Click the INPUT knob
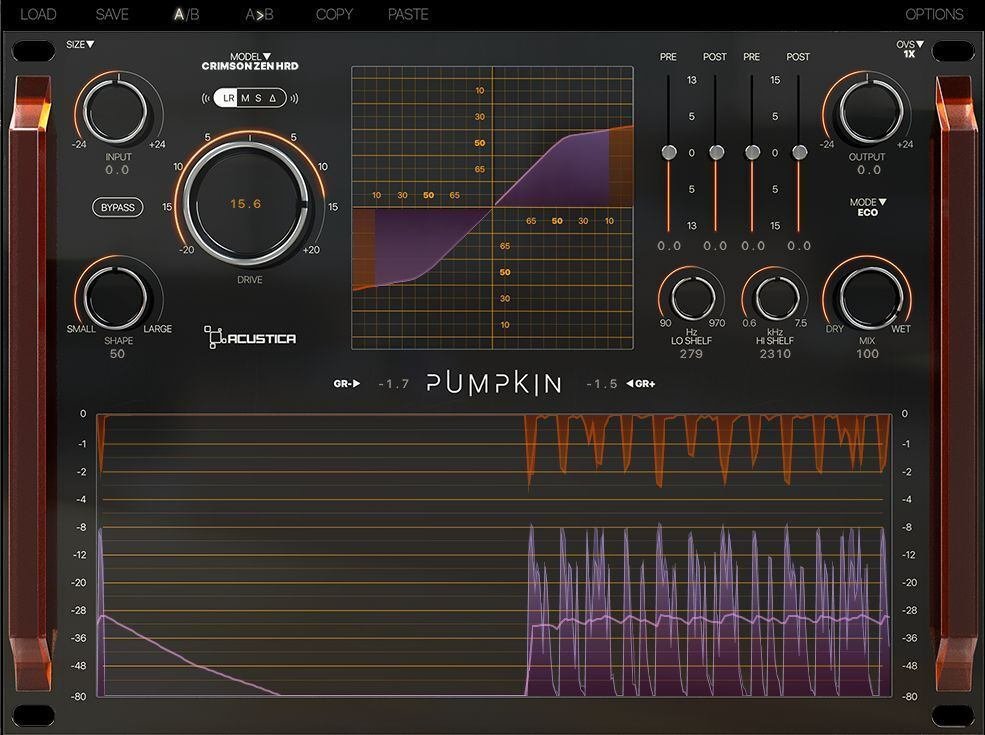The height and width of the screenshot is (735, 985). coord(116,112)
